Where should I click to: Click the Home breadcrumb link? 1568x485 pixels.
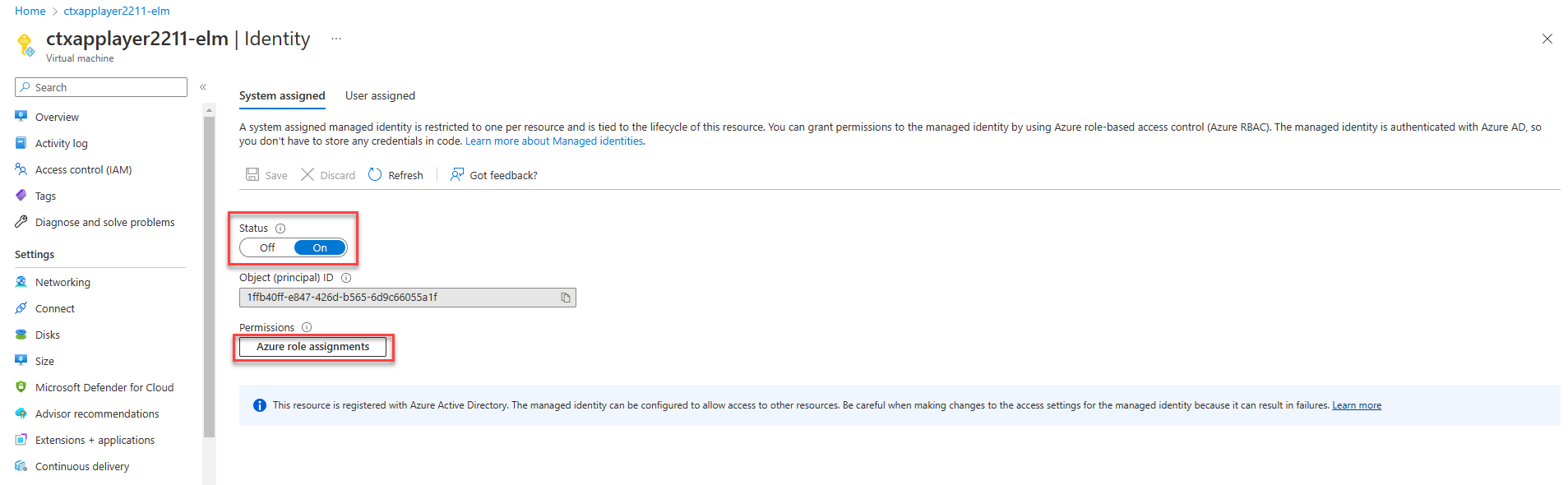tap(30, 12)
